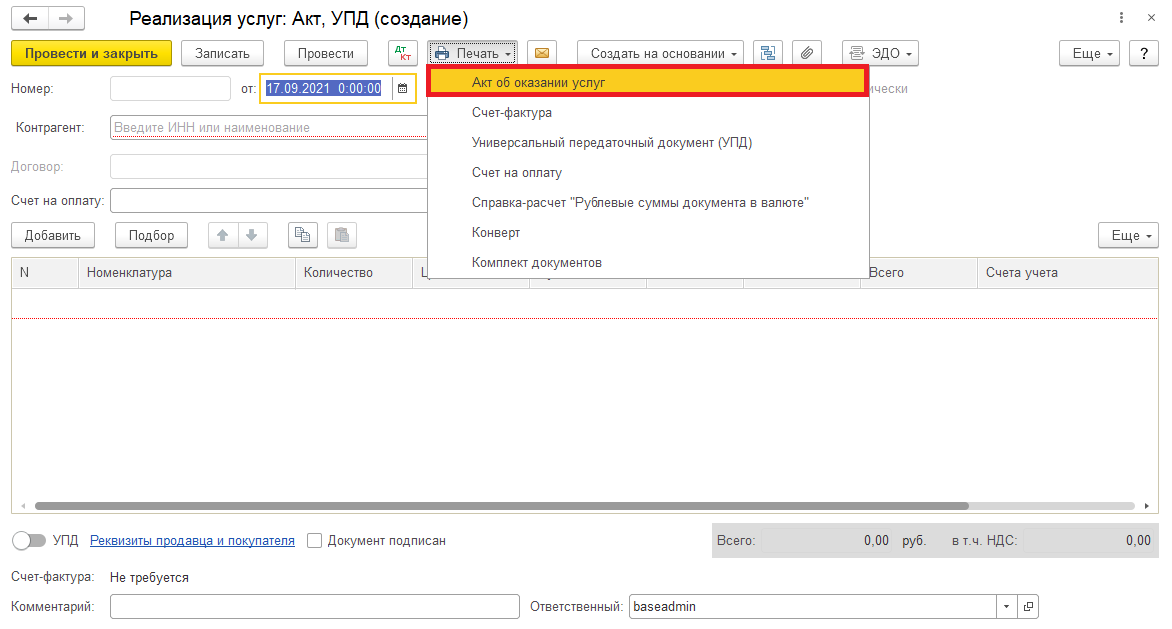Select Универсальный передаточный документ (УПД)
The height and width of the screenshot is (629, 1172).
(x=612, y=143)
